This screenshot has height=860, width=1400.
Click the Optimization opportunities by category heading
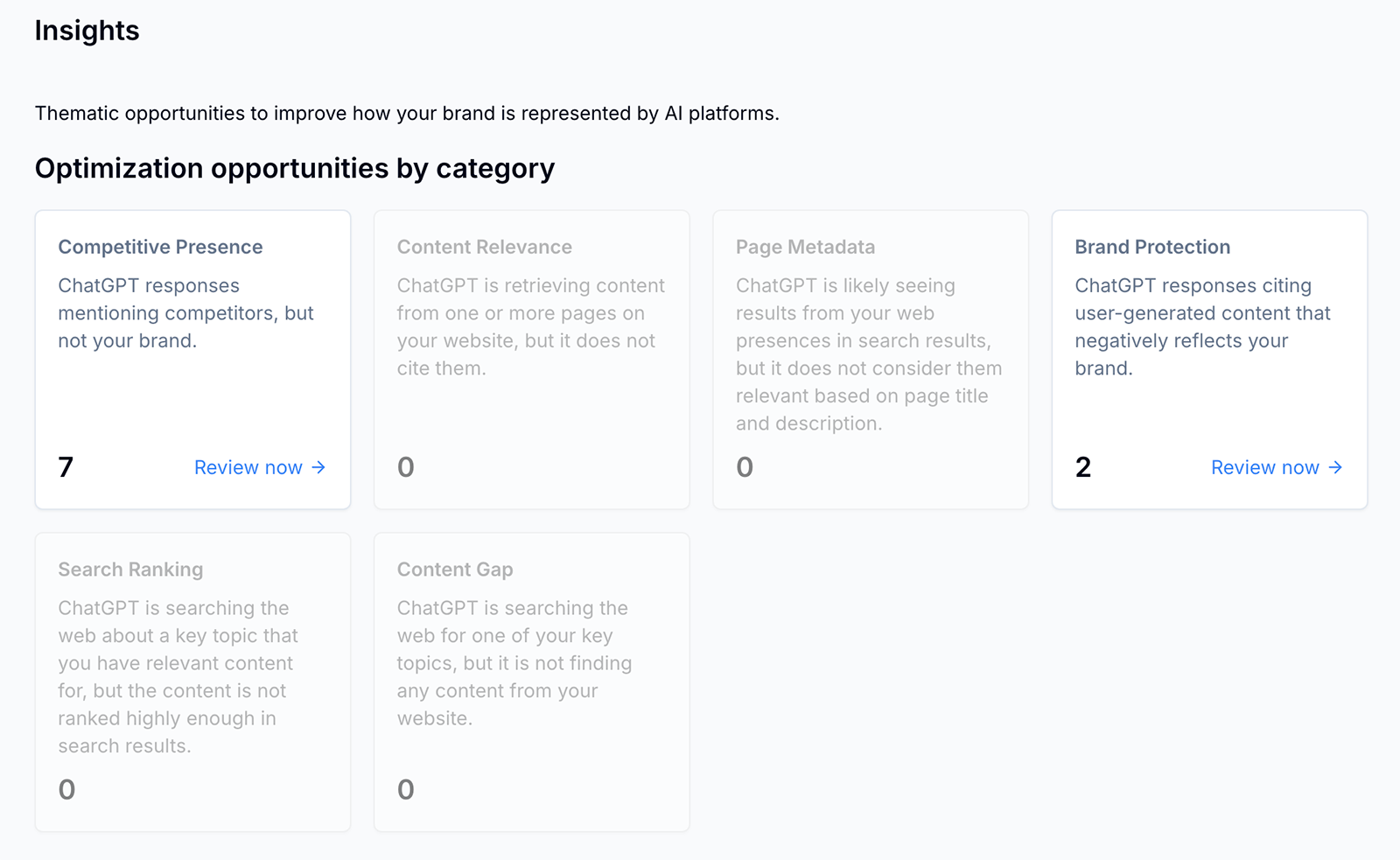[295, 168]
